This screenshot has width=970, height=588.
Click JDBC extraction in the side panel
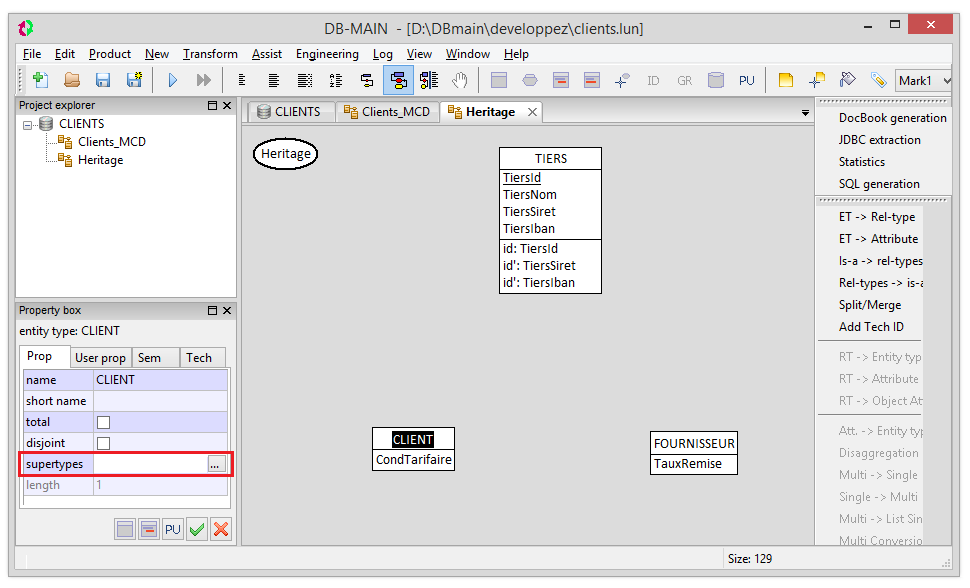pos(880,140)
